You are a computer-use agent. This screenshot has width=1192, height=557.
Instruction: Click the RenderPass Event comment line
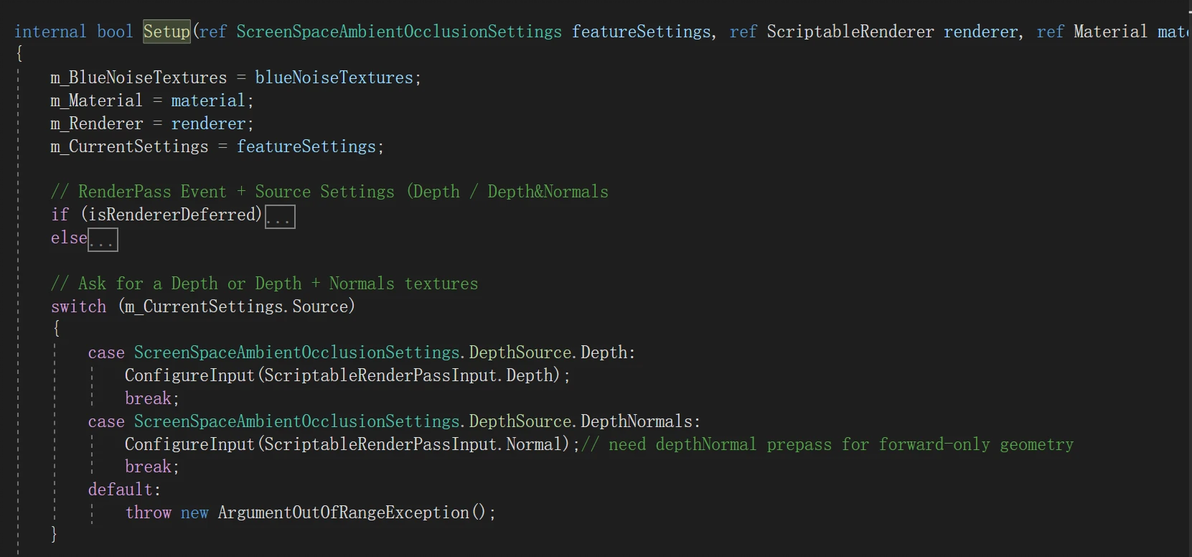tap(329, 191)
